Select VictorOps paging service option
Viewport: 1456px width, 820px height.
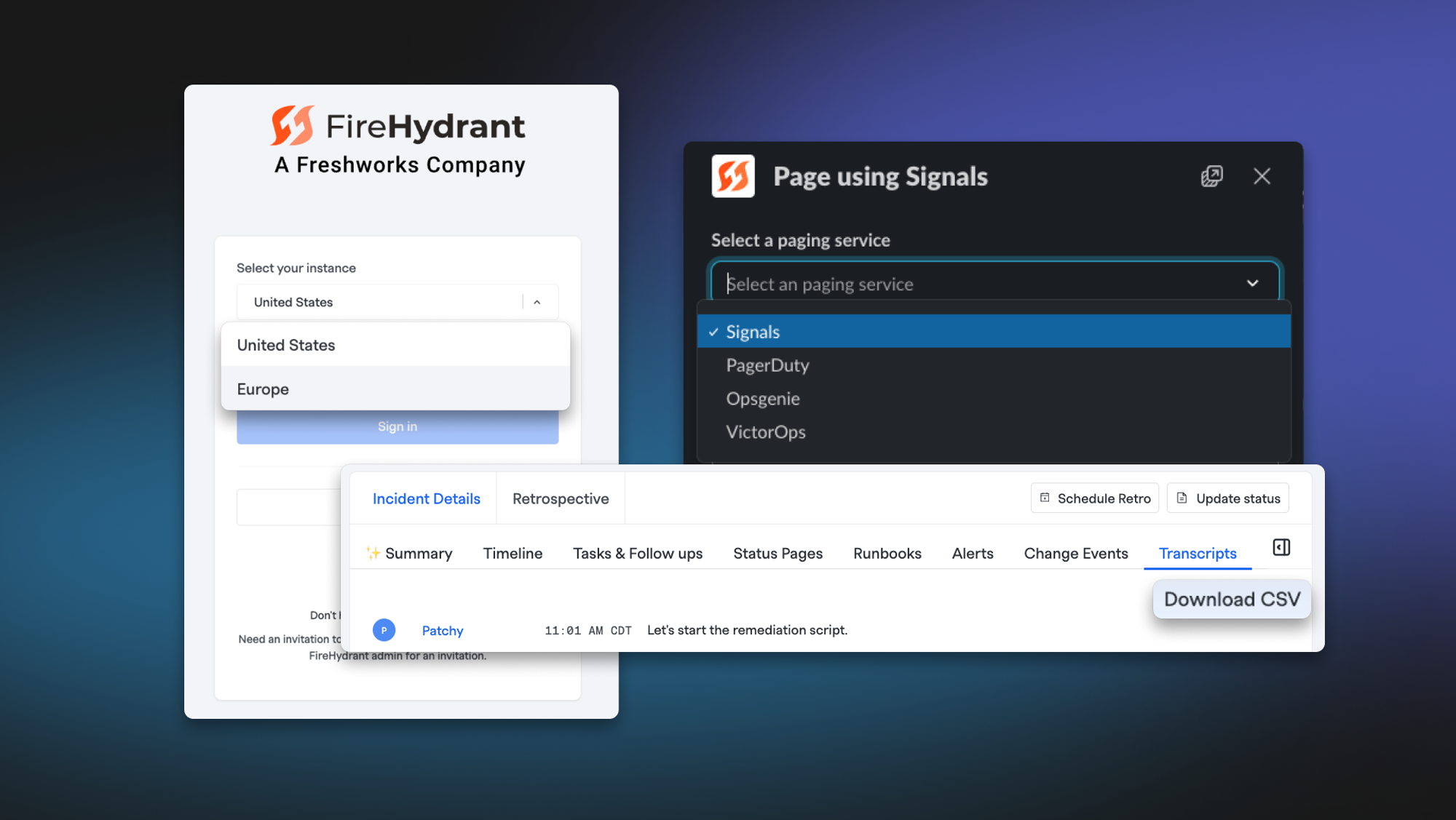click(x=994, y=432)
